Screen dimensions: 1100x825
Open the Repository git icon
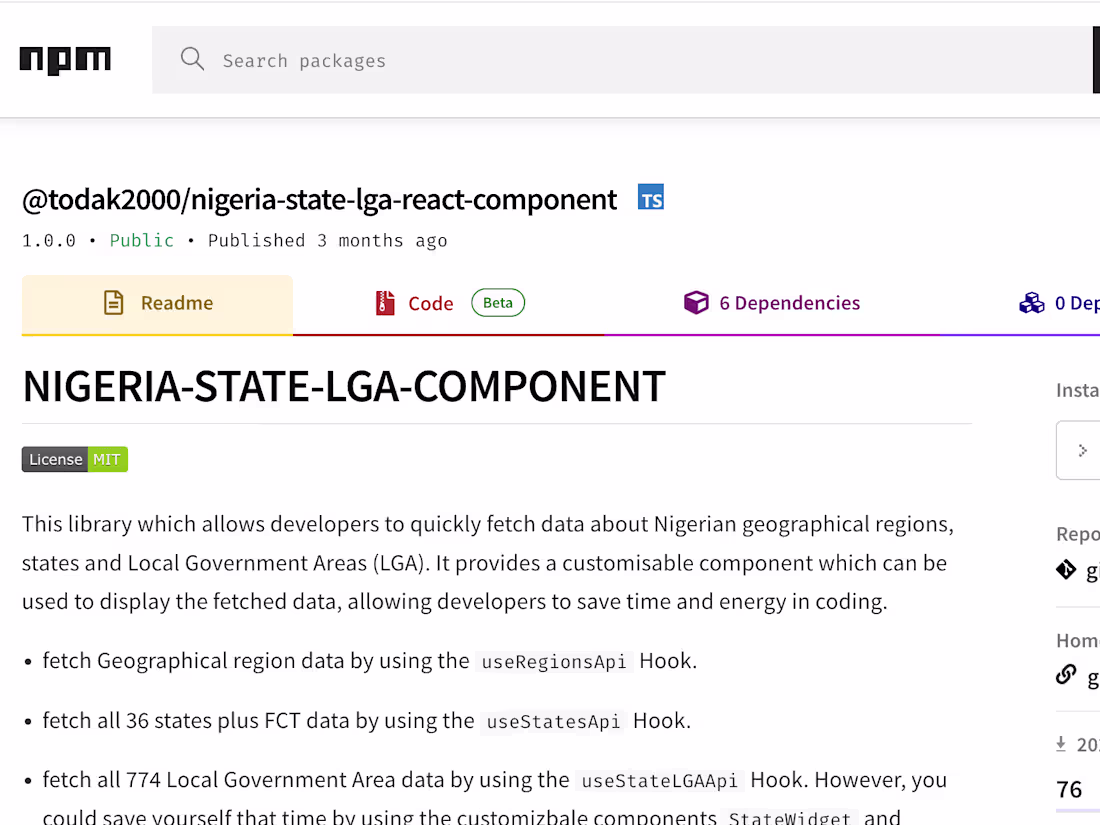tap(1067, 570)
